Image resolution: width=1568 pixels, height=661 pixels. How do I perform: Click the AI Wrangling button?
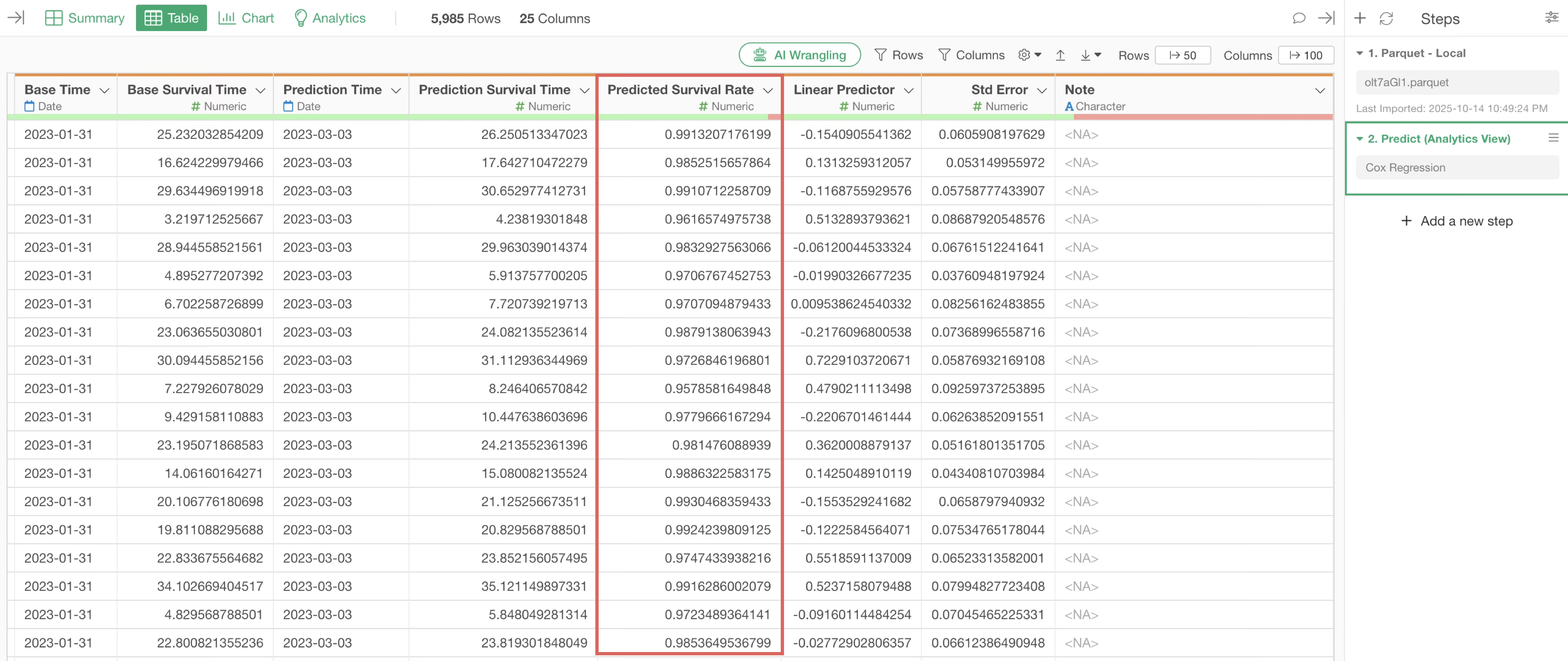pos(799,55)
